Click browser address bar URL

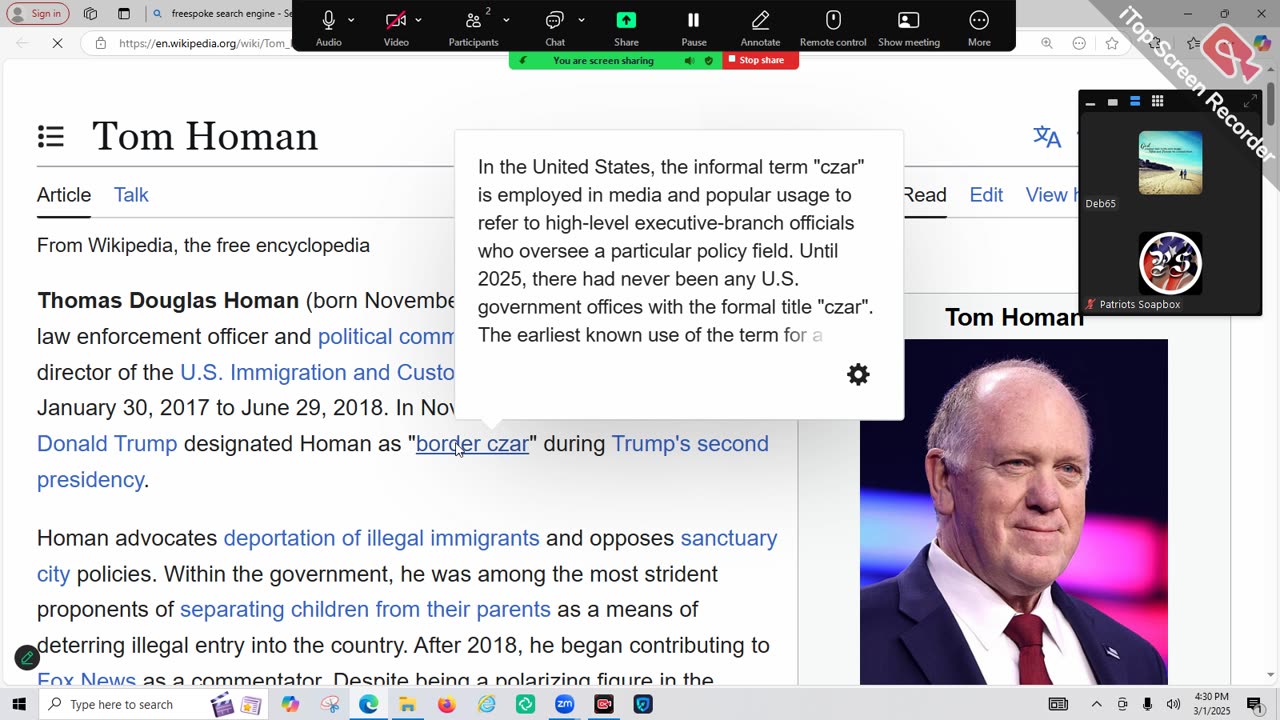204,43
